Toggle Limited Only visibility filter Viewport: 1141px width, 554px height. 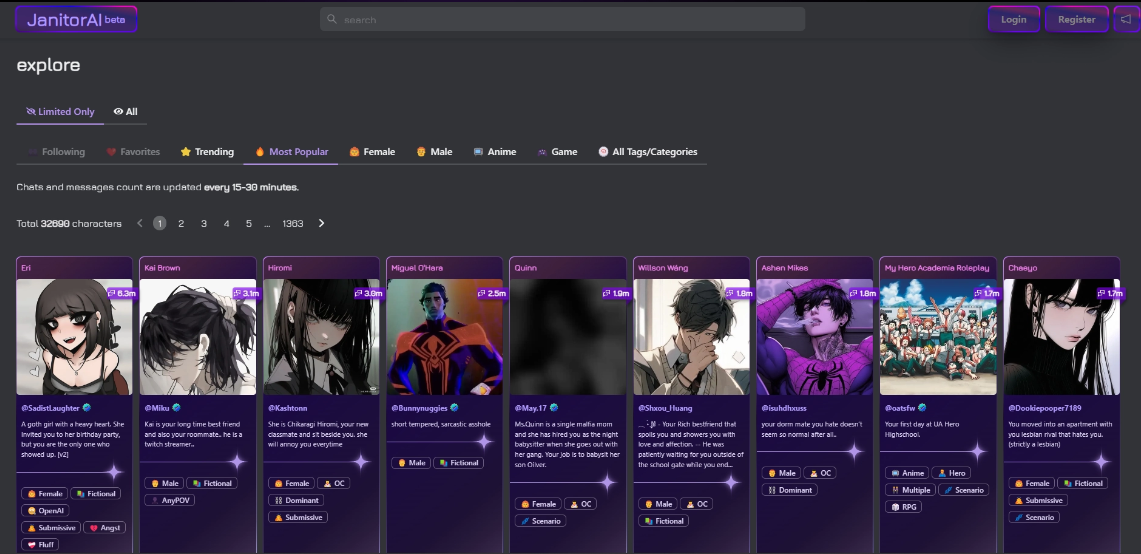[60, 111]
